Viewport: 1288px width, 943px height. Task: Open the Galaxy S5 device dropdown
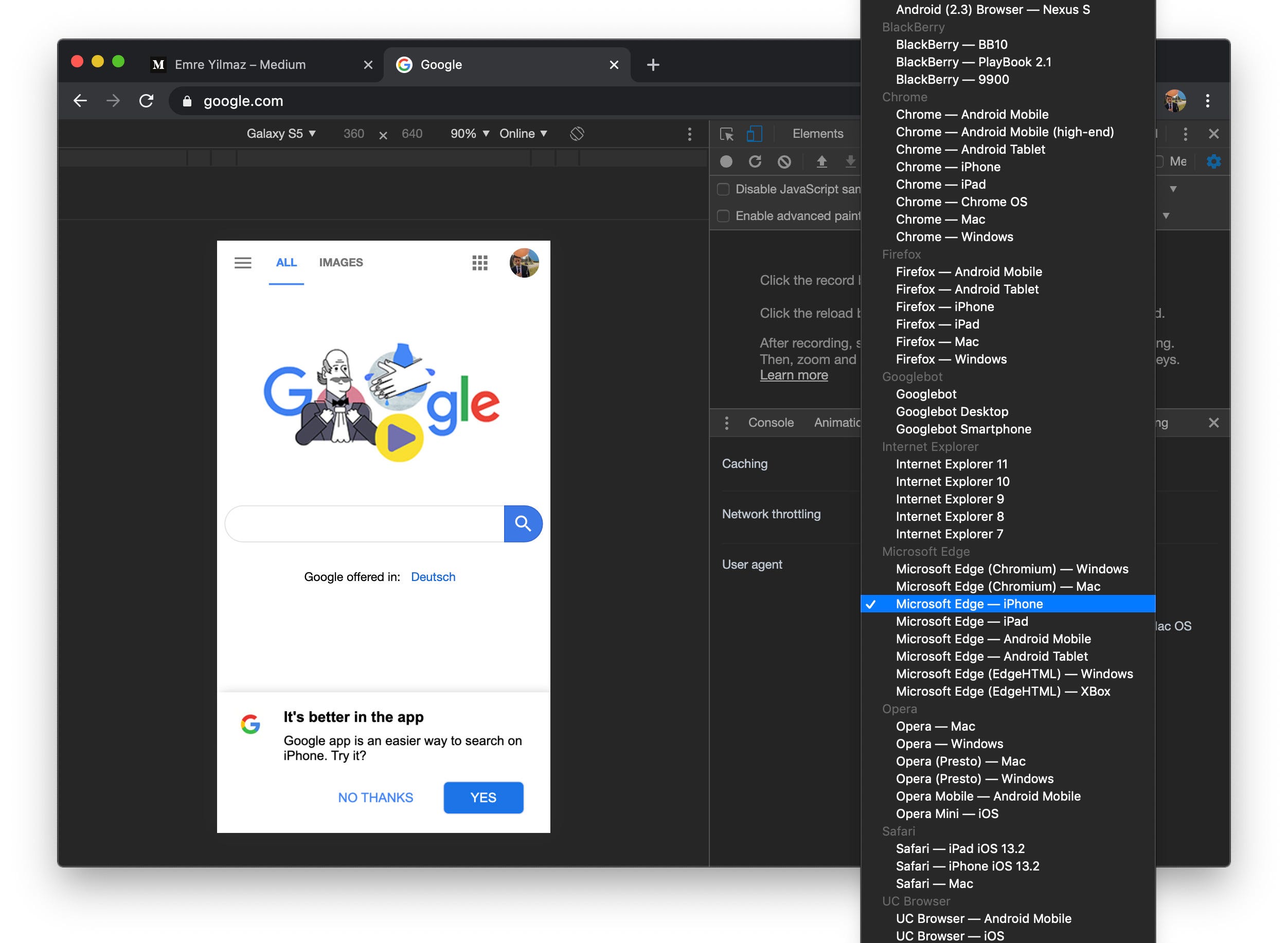(x=280, y=134)
